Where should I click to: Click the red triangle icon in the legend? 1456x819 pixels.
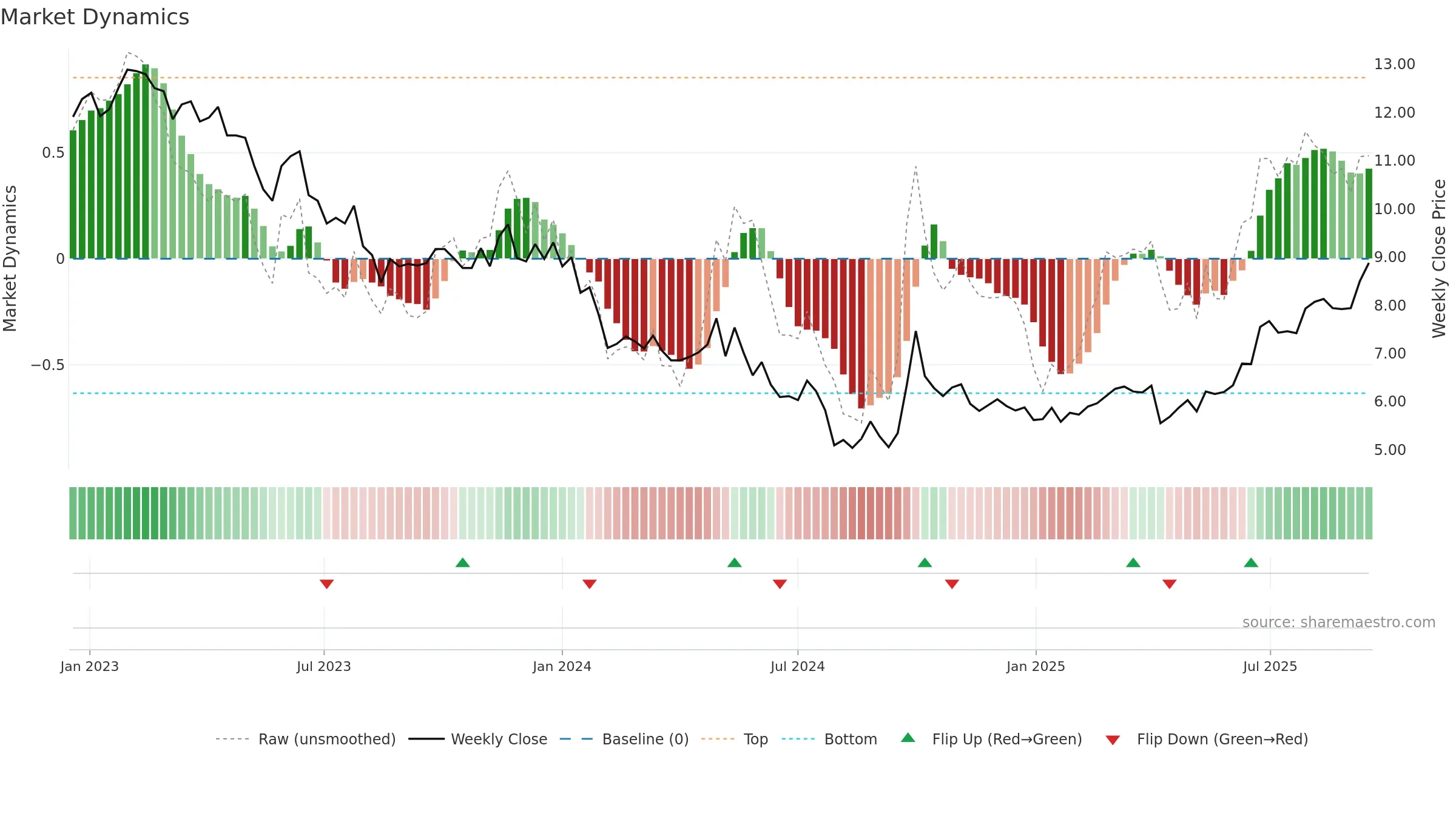coord(1113,740)
